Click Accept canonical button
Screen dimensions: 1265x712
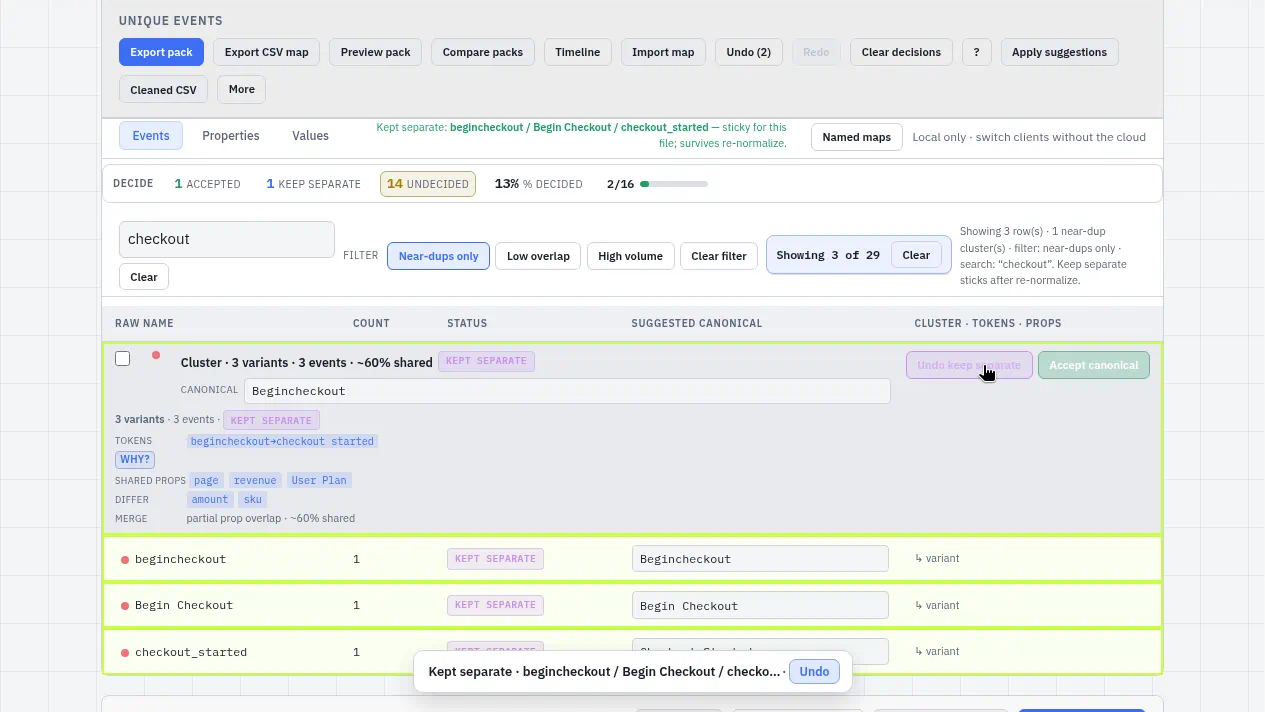point(1094,365)
